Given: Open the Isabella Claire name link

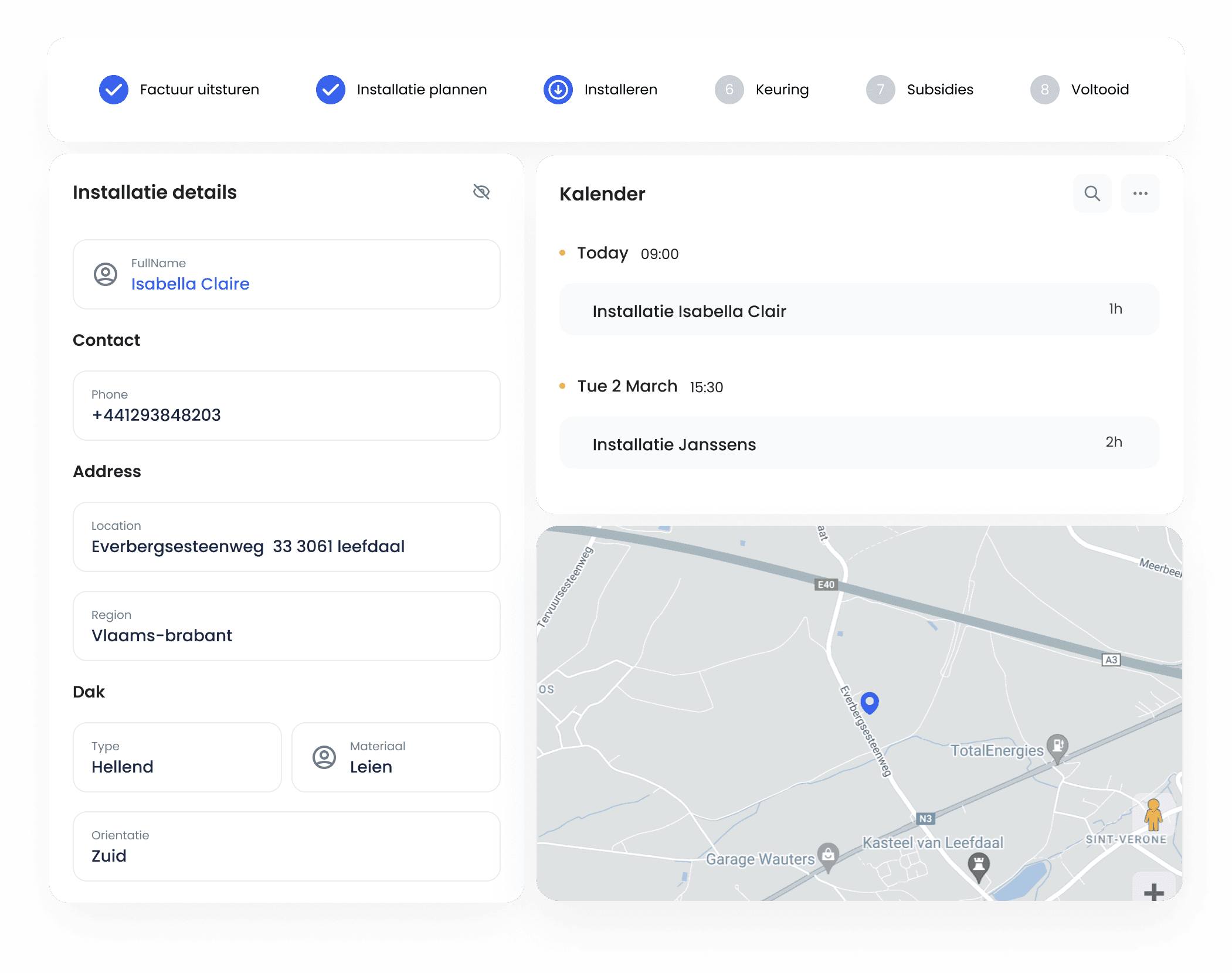Looking at the screenshot, I should (191, 284).
